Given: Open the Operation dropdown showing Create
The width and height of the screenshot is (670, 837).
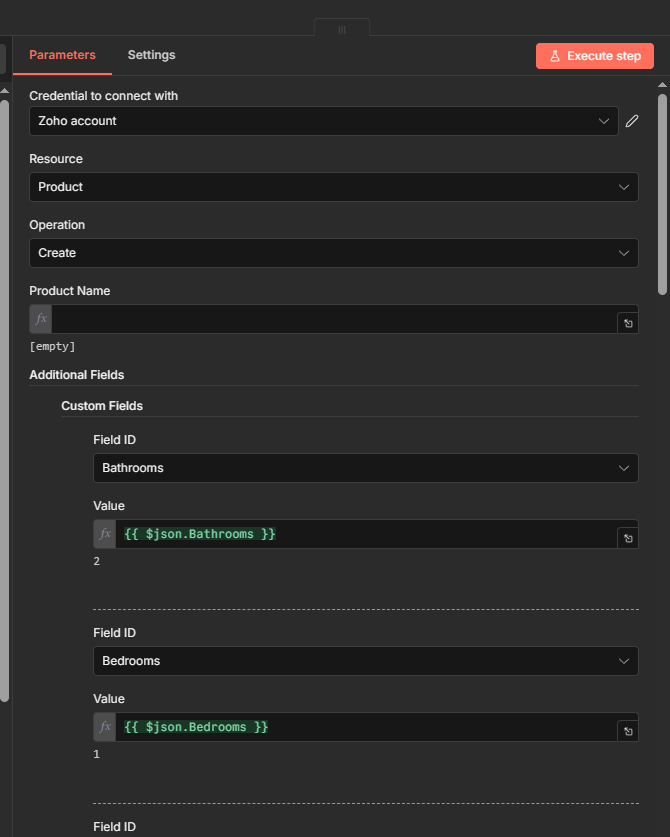Looking at the screenshot, I should (x=333, y=253).
